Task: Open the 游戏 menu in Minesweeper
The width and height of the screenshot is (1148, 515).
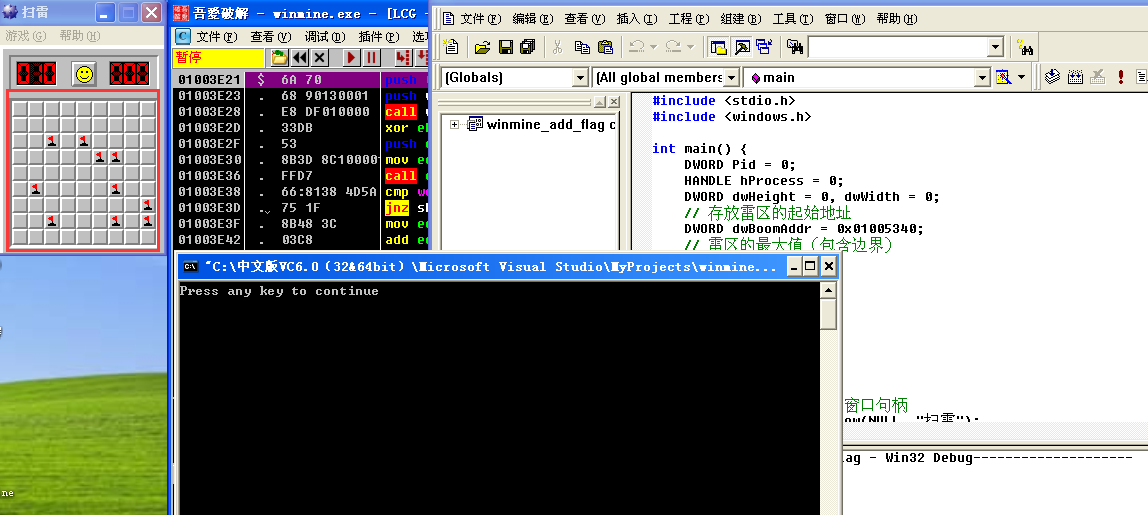Action: tap(26, 35)
